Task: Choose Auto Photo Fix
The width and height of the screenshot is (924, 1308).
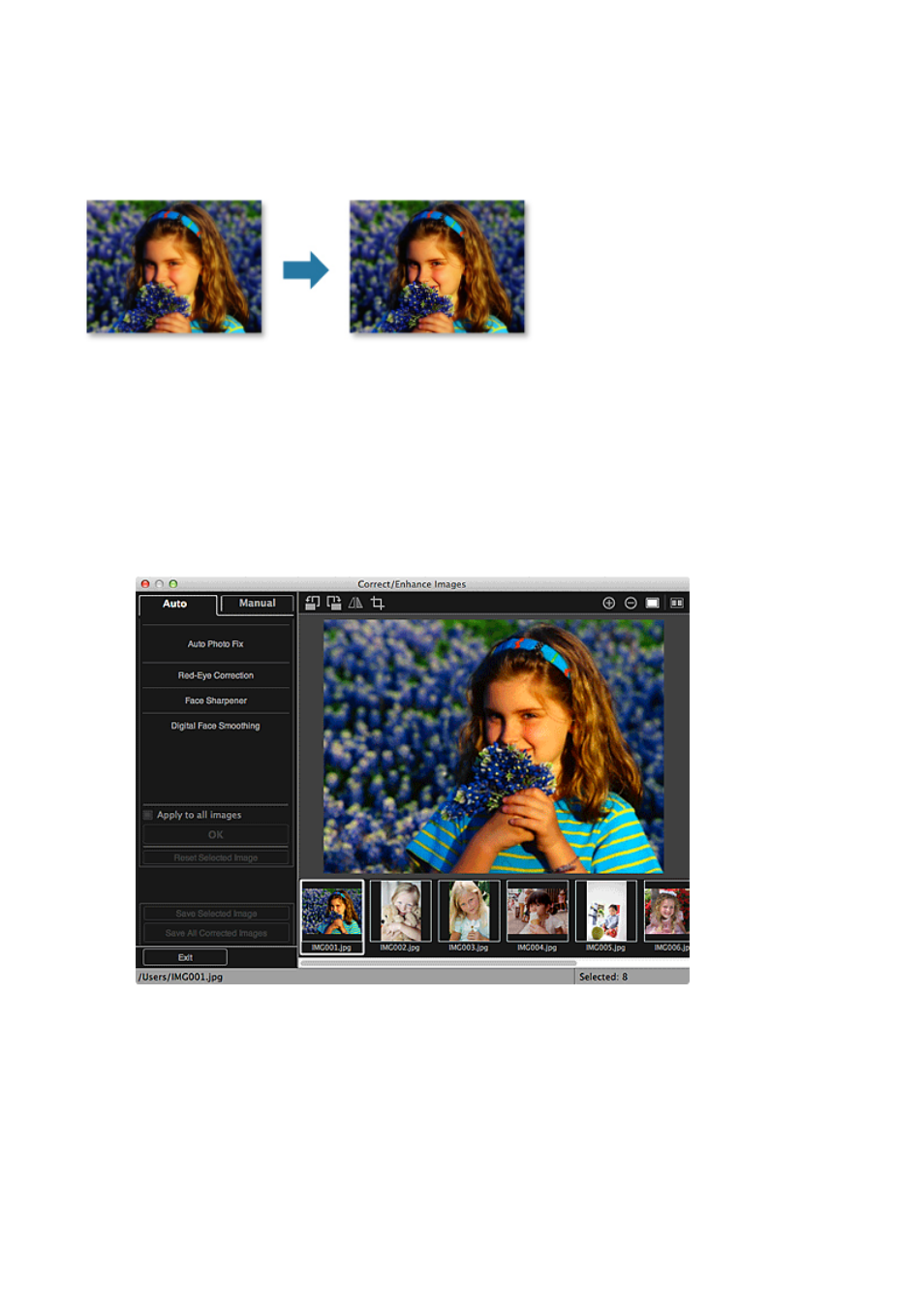Action: point(216,644)
